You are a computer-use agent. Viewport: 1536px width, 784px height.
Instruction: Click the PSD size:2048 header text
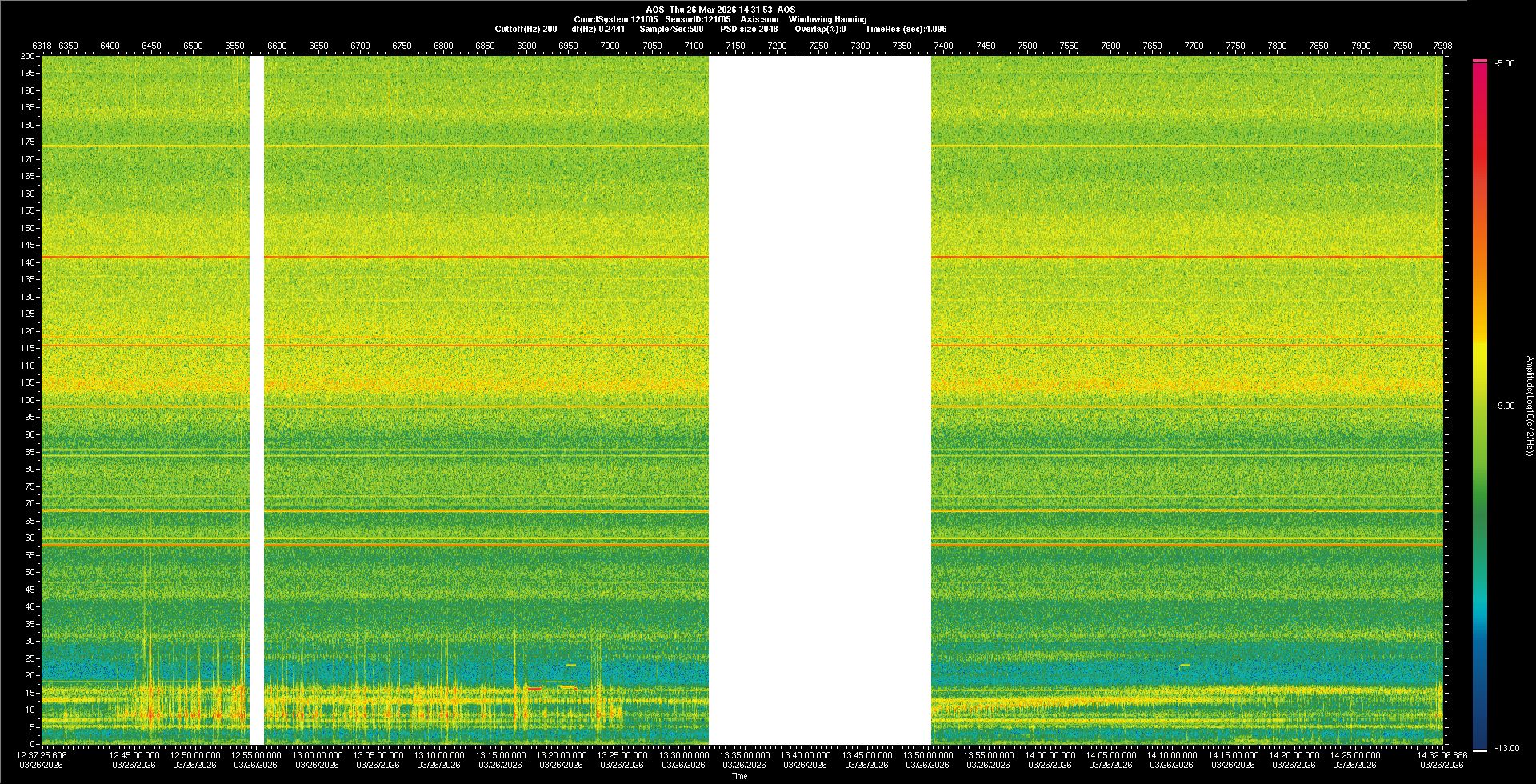pos(749,29)
